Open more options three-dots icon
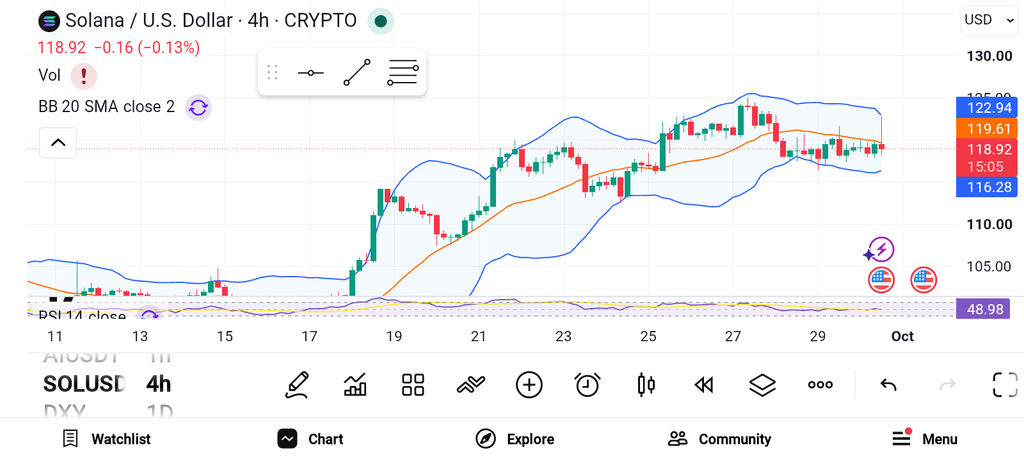The image size is (1024, 461). [820, 385]
